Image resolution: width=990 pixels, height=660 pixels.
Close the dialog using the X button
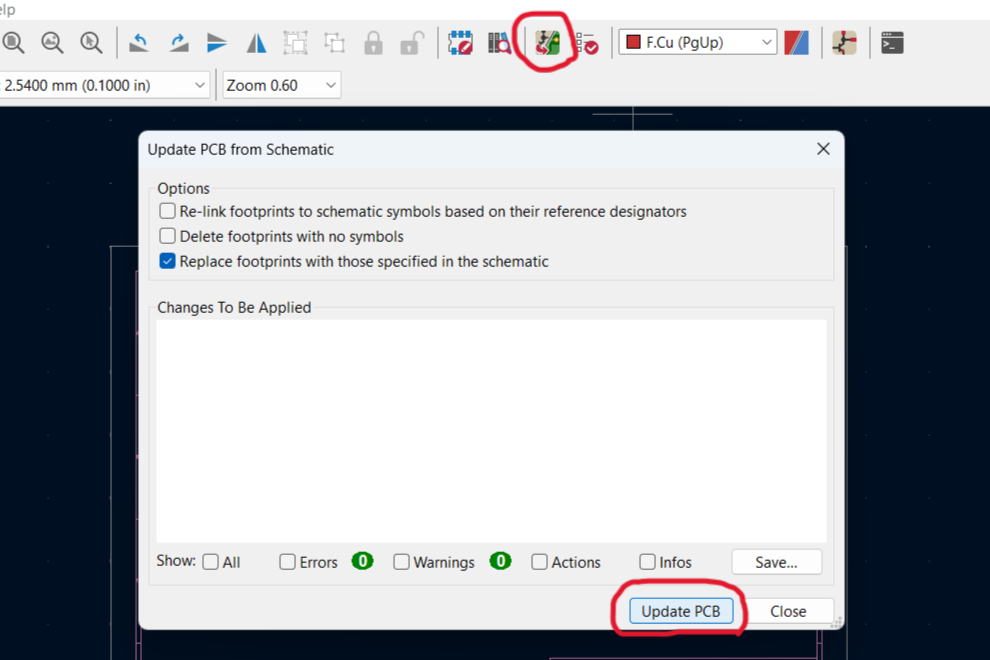click(823, 149)
